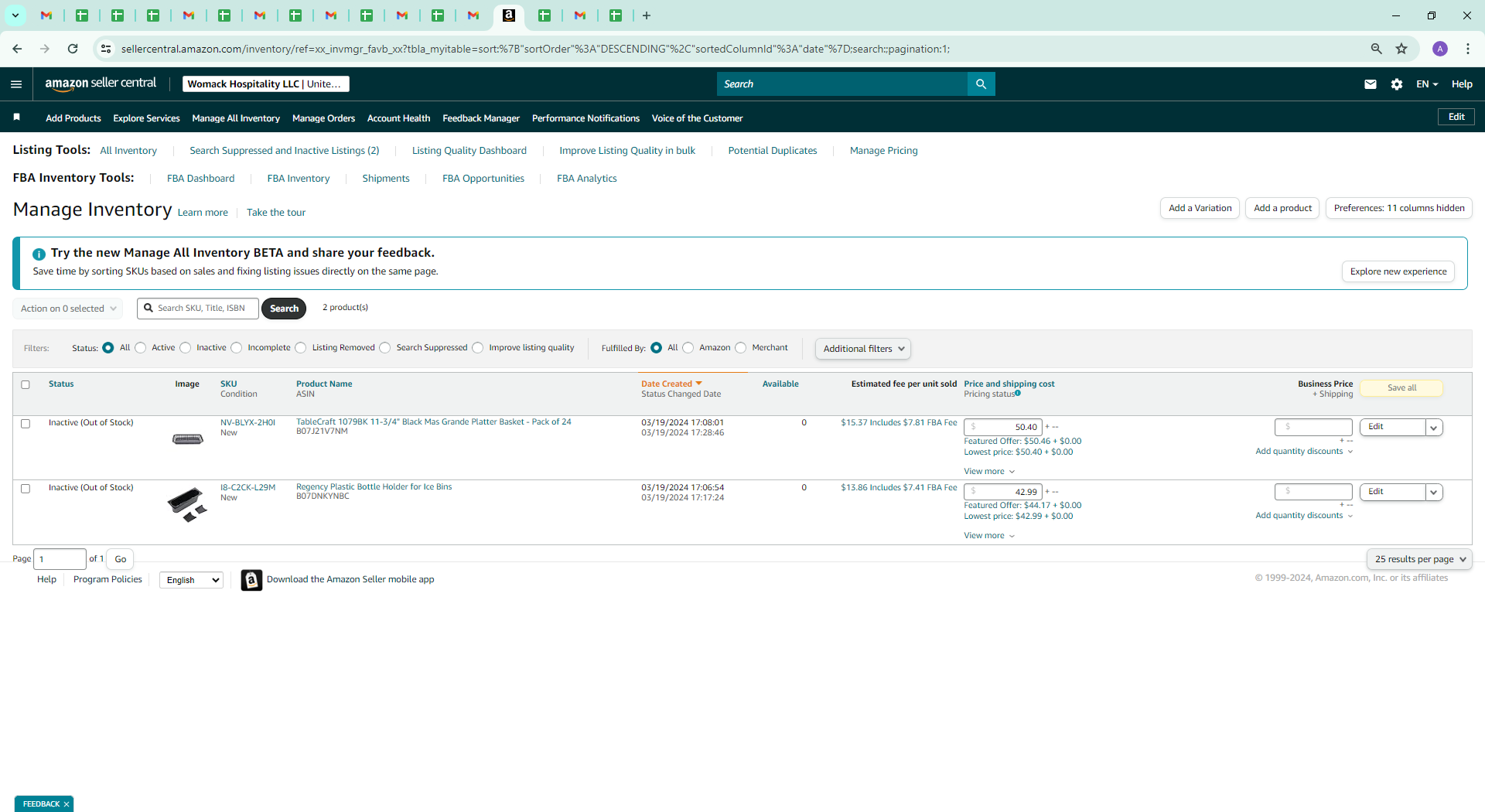Open the zoom magnifier in address bar
Viewport: 1485px width, 812px height.
(1376, 49)
